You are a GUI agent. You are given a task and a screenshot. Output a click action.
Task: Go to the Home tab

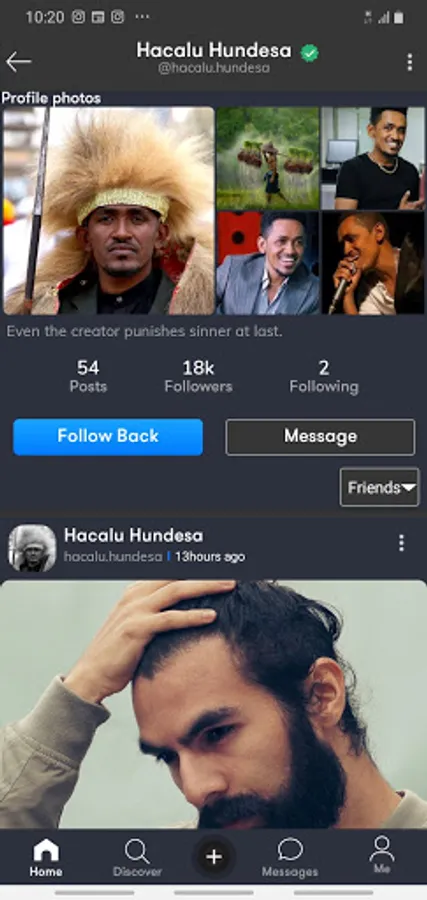tap(46, 858)
